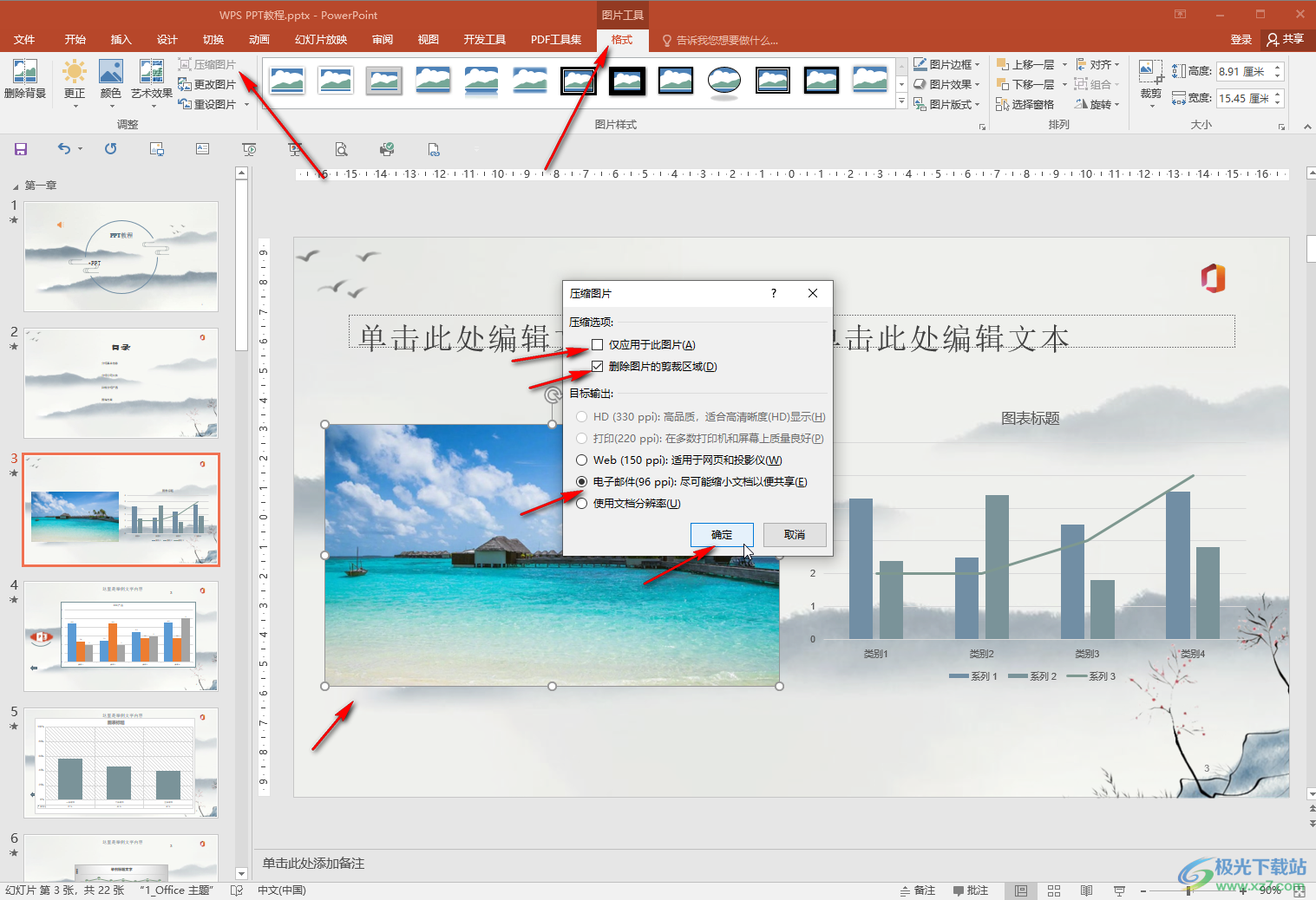The image size is (1316, 900).
Task: Switch to the Slide Show (幻灯片放映) tab
Action: [321, 40]
